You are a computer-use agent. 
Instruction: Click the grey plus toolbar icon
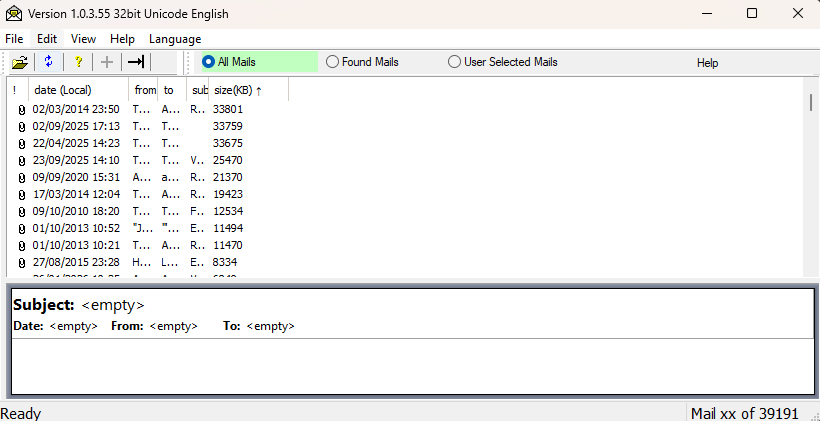point(107,62)
